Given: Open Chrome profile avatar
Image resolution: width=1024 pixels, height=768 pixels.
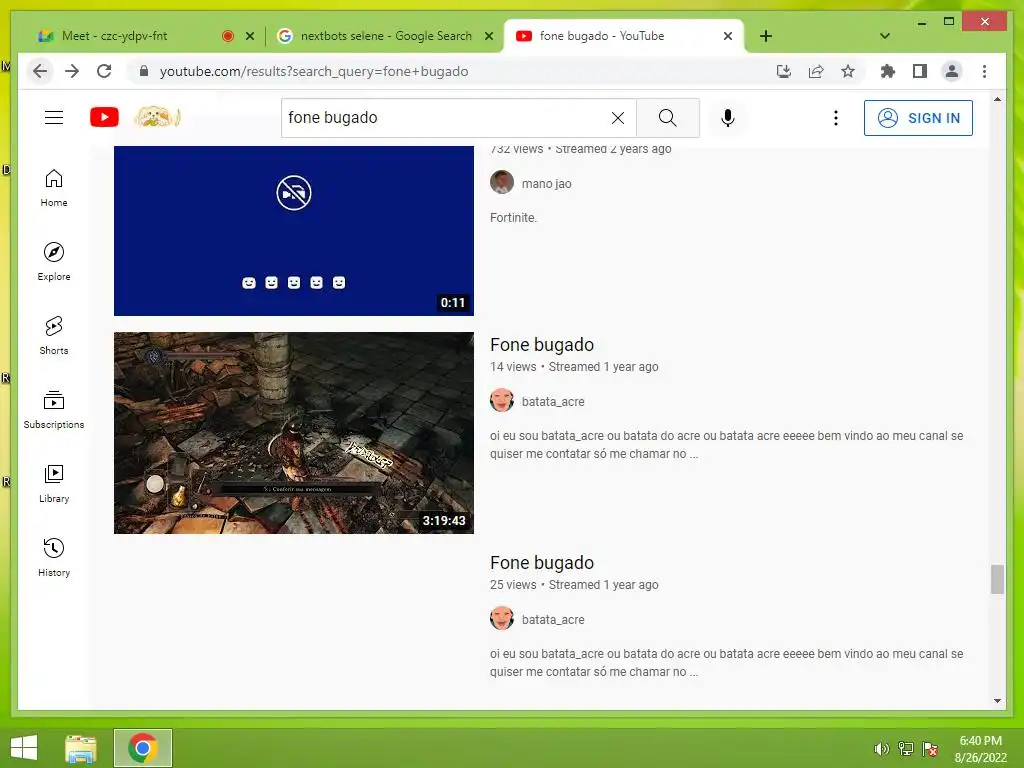Looking at the screenshot, I should tap(952, 71).
